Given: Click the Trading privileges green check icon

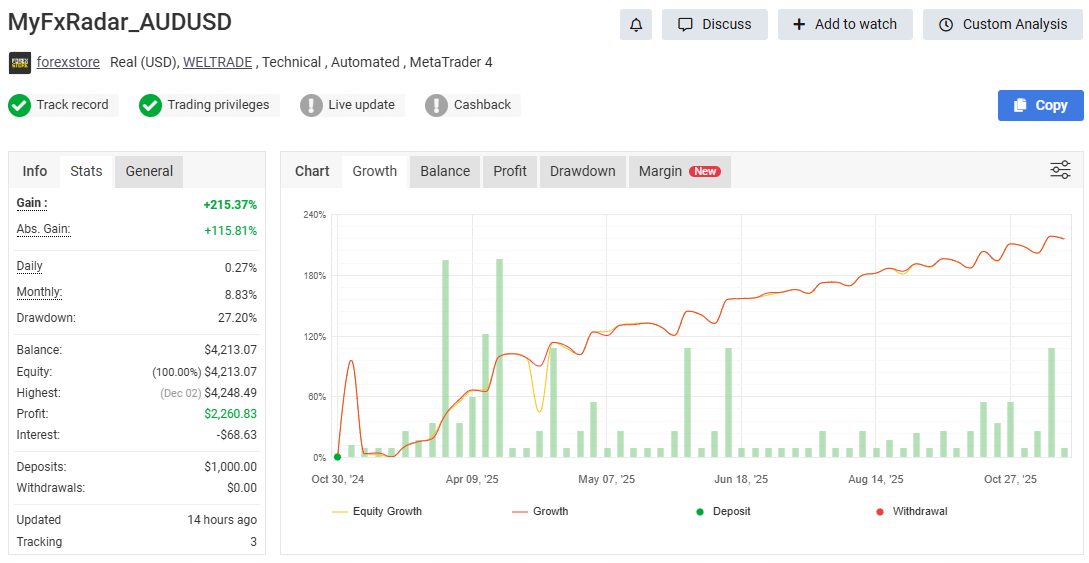Looking at the screenshot, I should (x=150, y=106).
